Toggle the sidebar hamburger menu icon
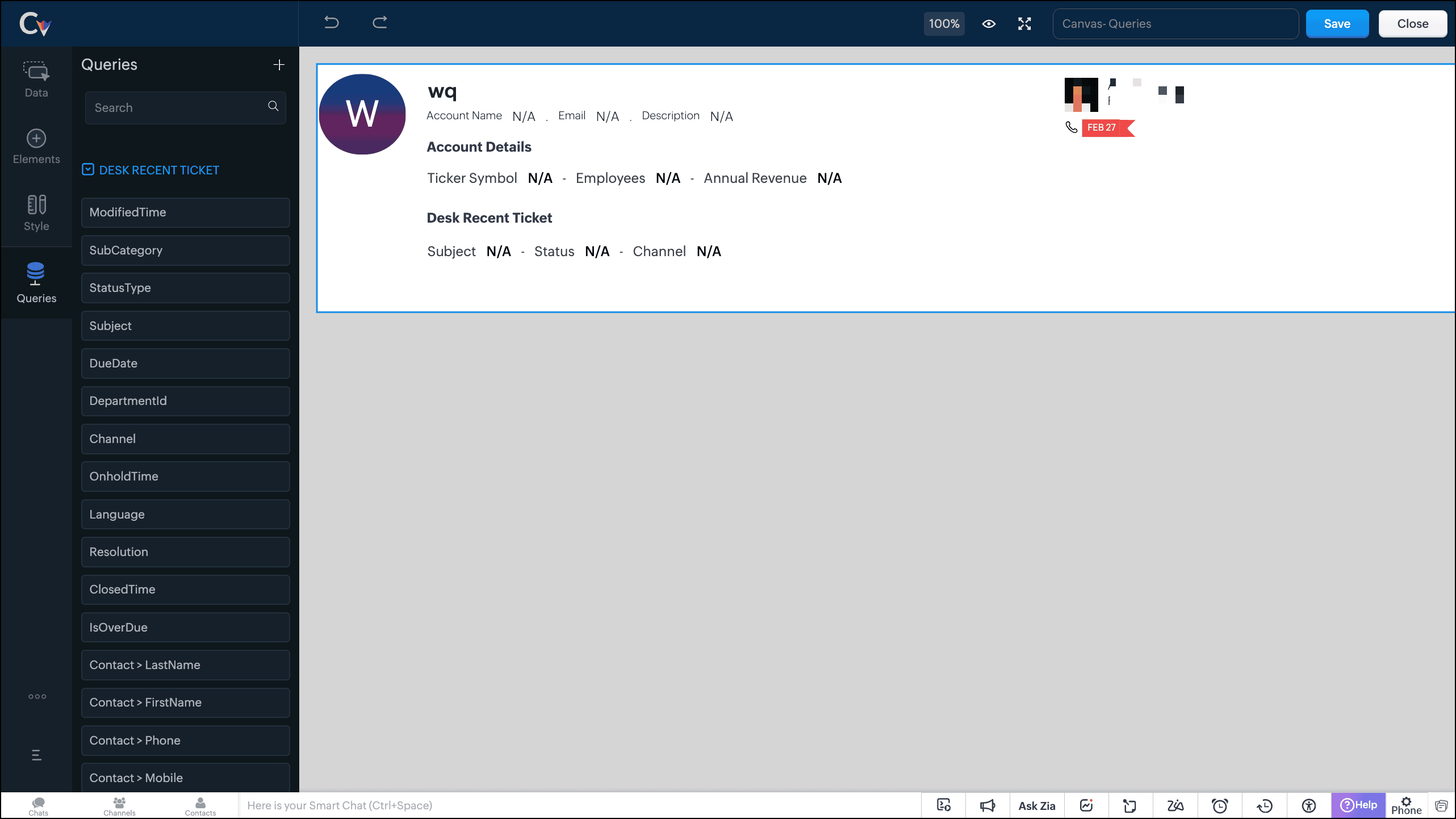1456x819 pixels. [37, 755]
